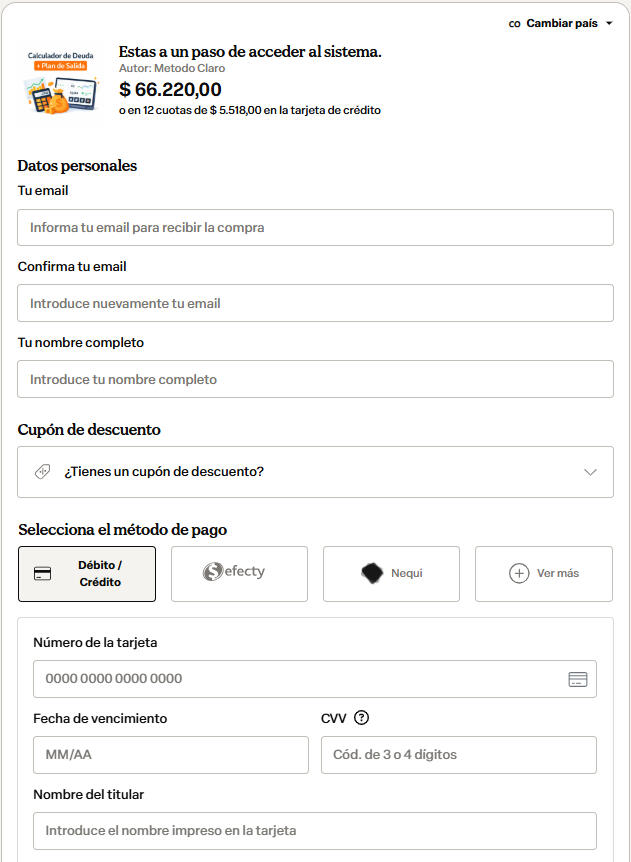Open the Cambiar país dropdown
Image resolution: width=631 pixels, height=862 pixels.
pyautogui.click(x=561, y=23)
